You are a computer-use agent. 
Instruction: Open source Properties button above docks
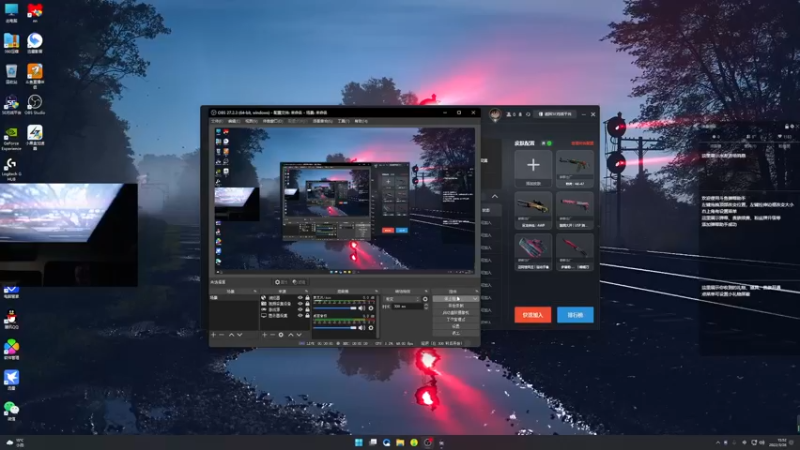(281, 282)
